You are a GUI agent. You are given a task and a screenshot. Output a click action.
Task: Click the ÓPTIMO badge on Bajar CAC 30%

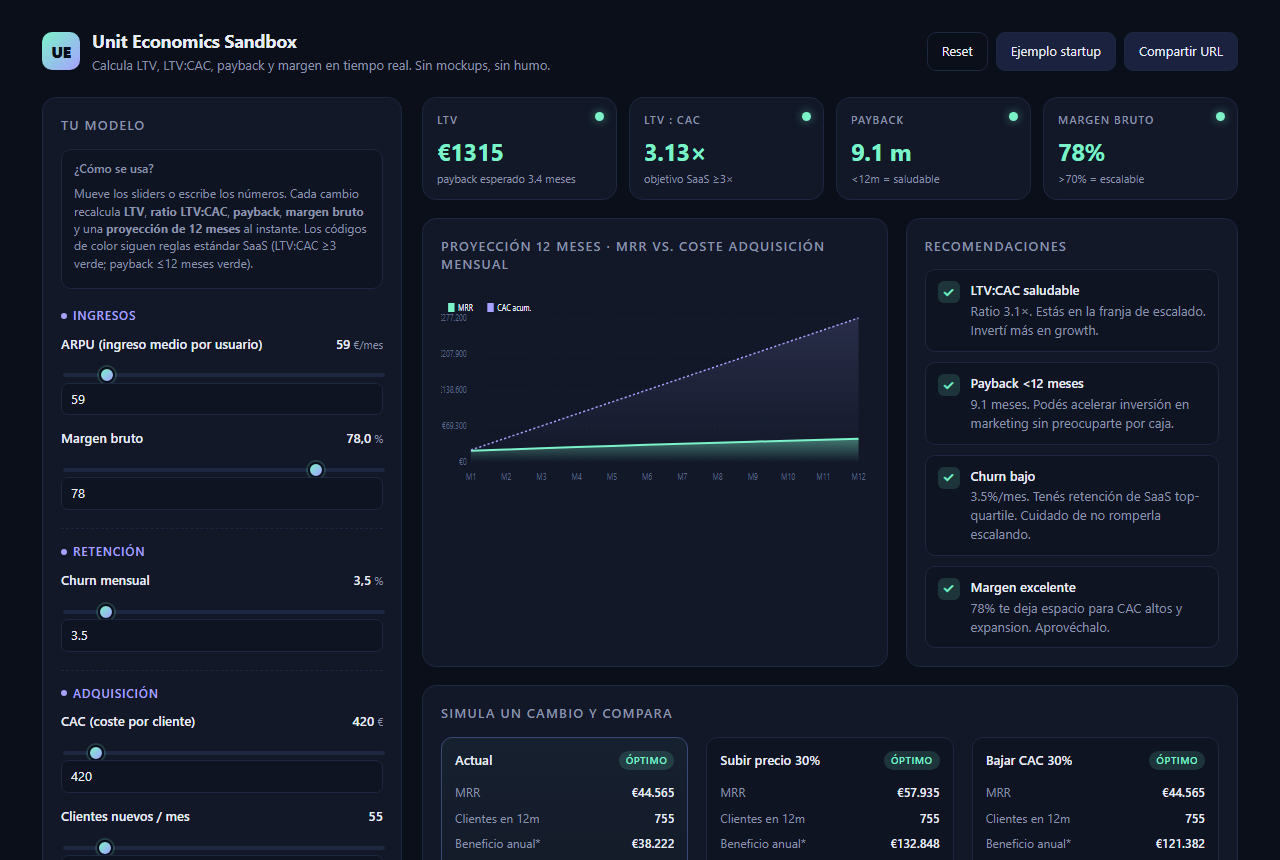1177,761
